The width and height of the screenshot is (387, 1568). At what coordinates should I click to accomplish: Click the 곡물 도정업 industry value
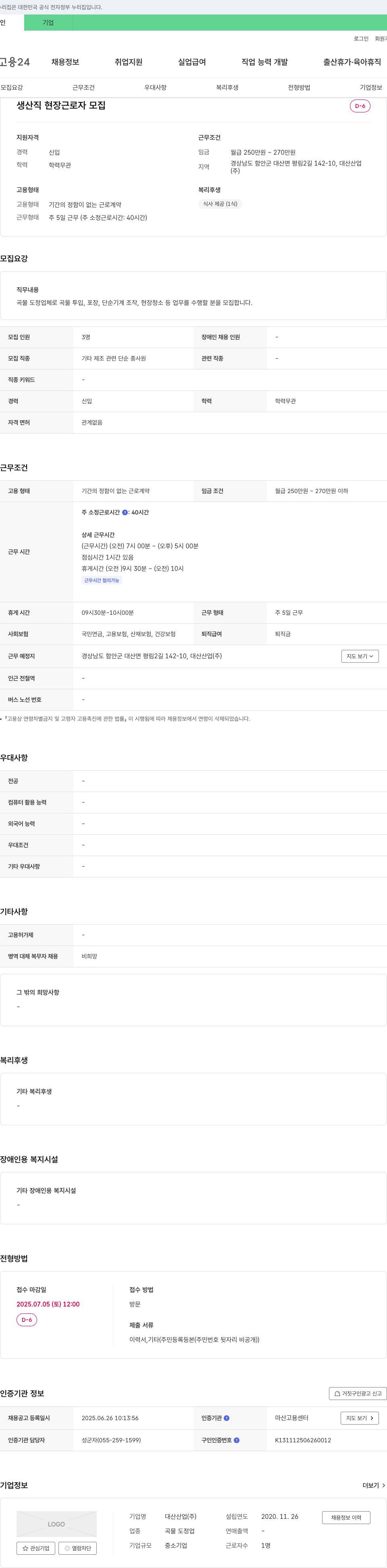click(180, 1531)
